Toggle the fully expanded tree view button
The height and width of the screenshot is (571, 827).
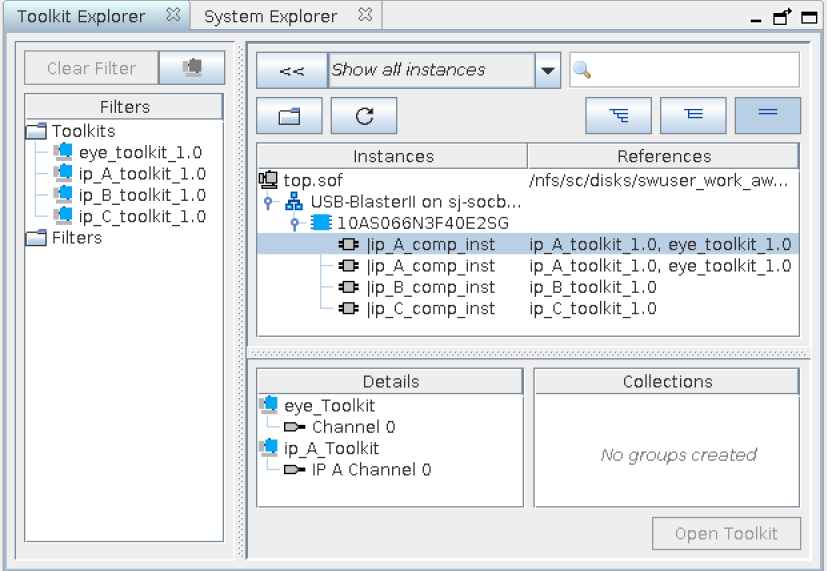[618, 116]
